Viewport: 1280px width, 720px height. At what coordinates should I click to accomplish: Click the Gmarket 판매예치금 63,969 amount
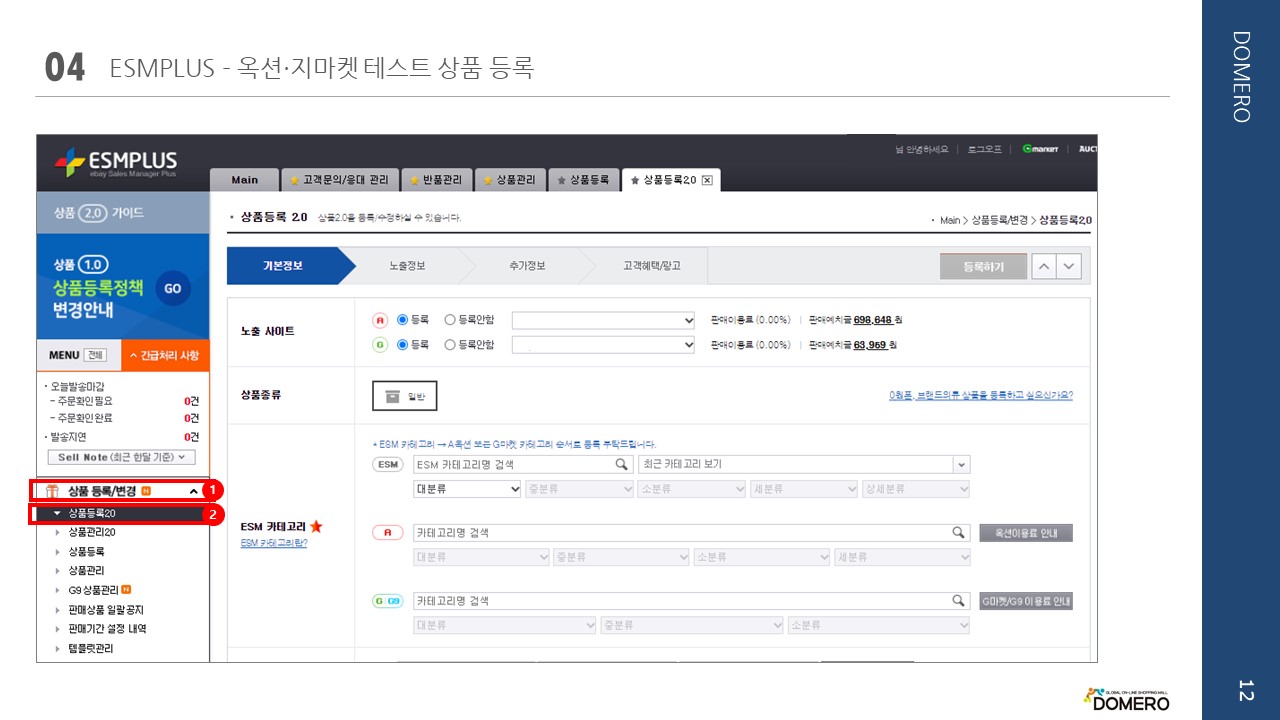click(x=870, y=345)
